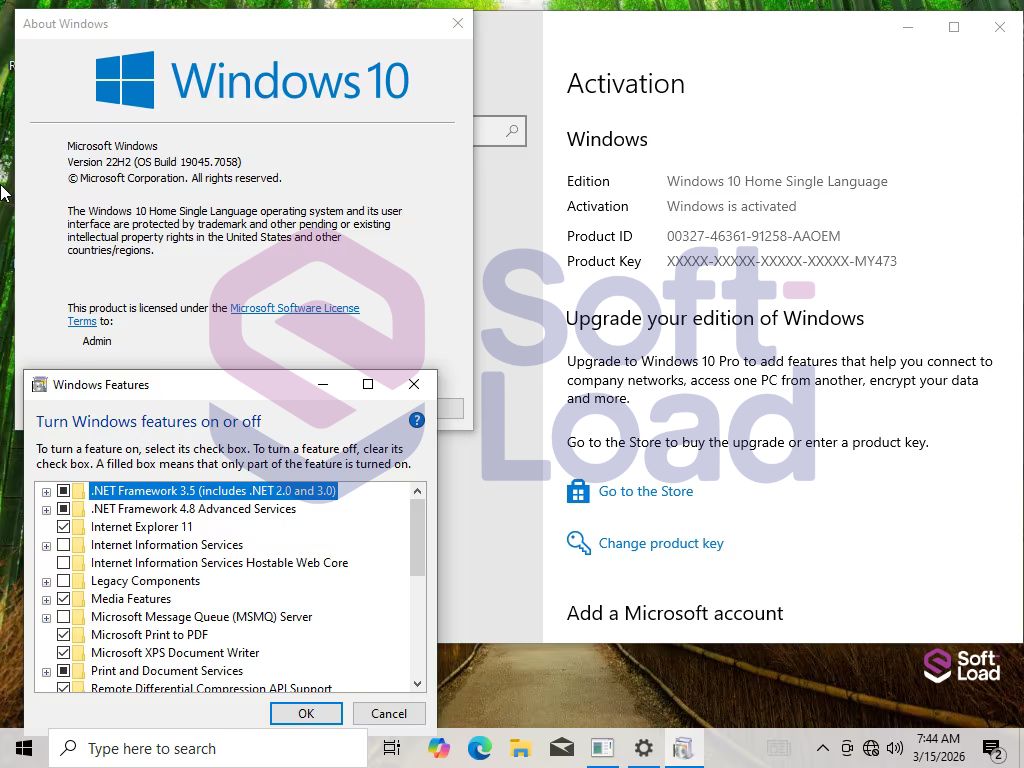Image resolution: width=1024 pixels, height=768 pixels.
Task: Open the Action Center notifications icon
Action: click(993, 748)
